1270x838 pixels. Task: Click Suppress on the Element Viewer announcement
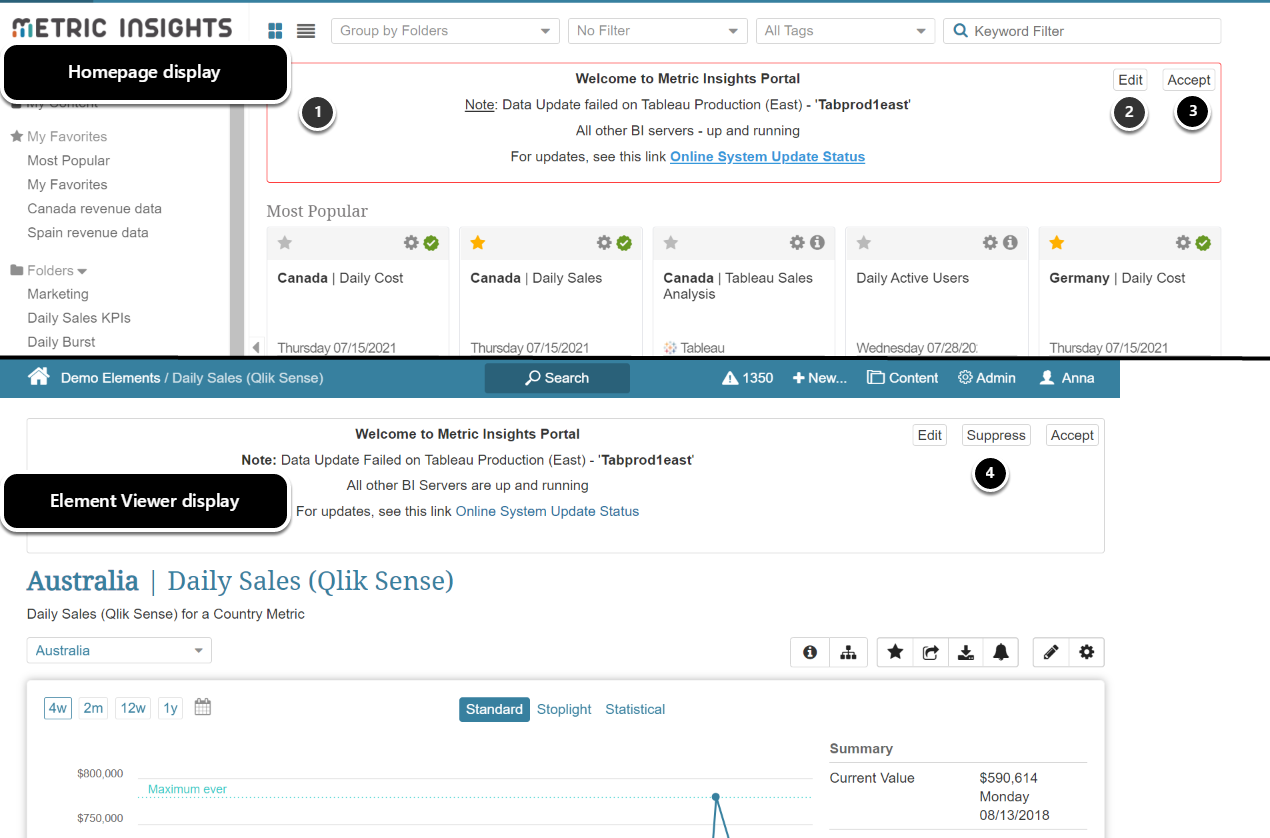996,435
